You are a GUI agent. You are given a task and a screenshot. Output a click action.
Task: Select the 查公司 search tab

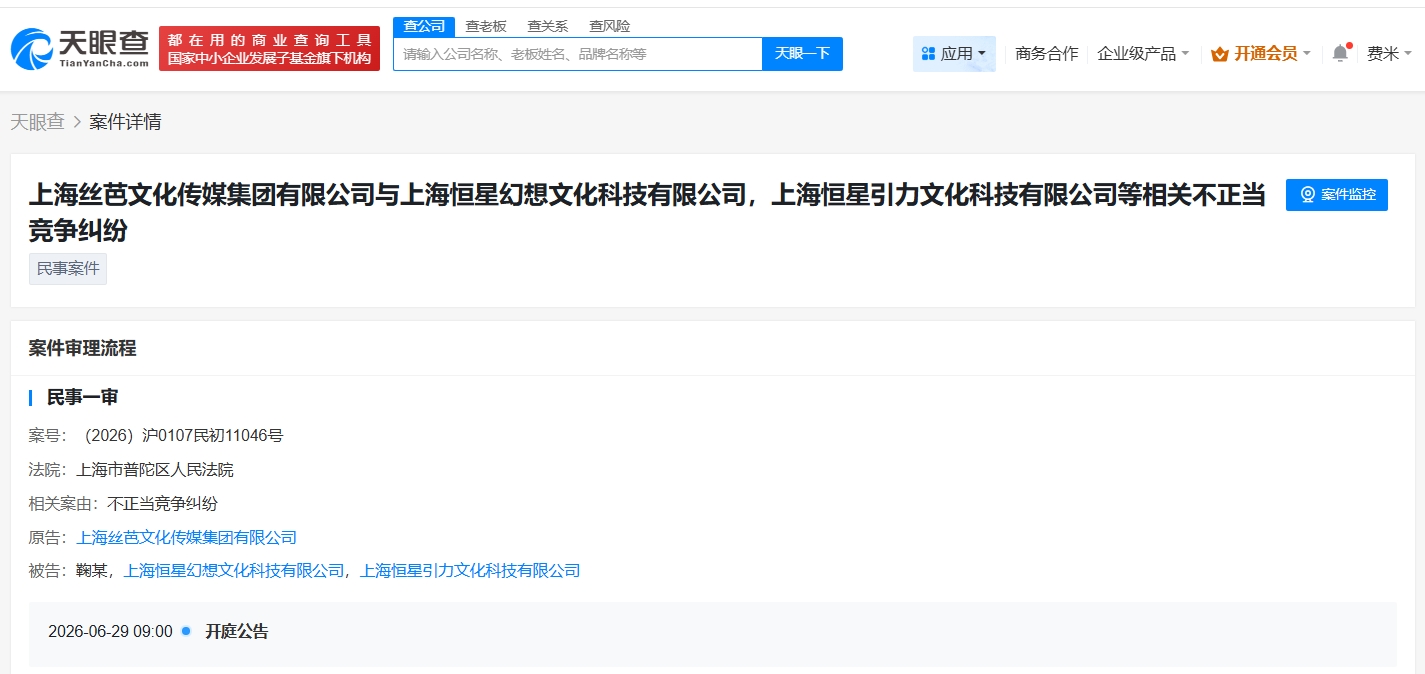pyautogui.click(x=424, y=27)
